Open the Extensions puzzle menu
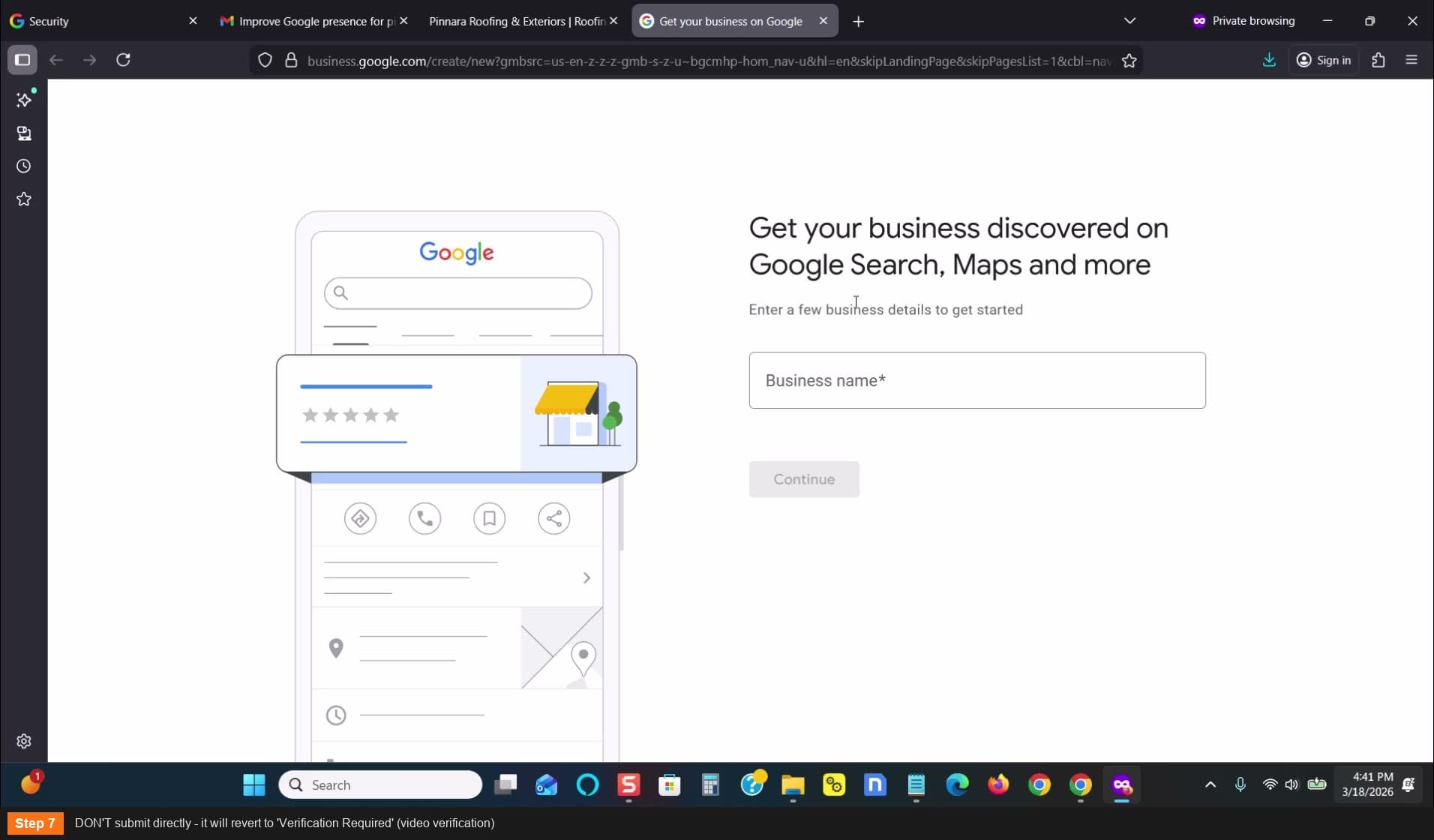 (1378, 60)
